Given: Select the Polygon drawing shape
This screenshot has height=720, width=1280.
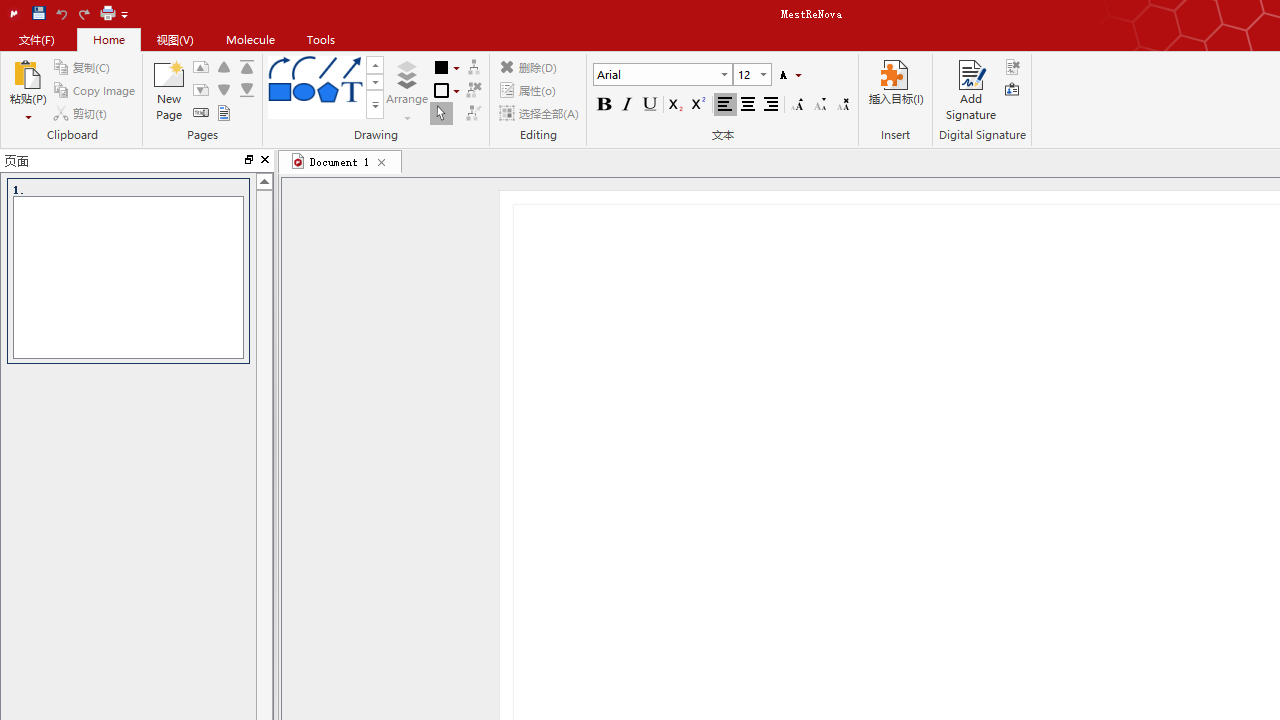Looking at the screenshot, I should click(x=327, y=92).
